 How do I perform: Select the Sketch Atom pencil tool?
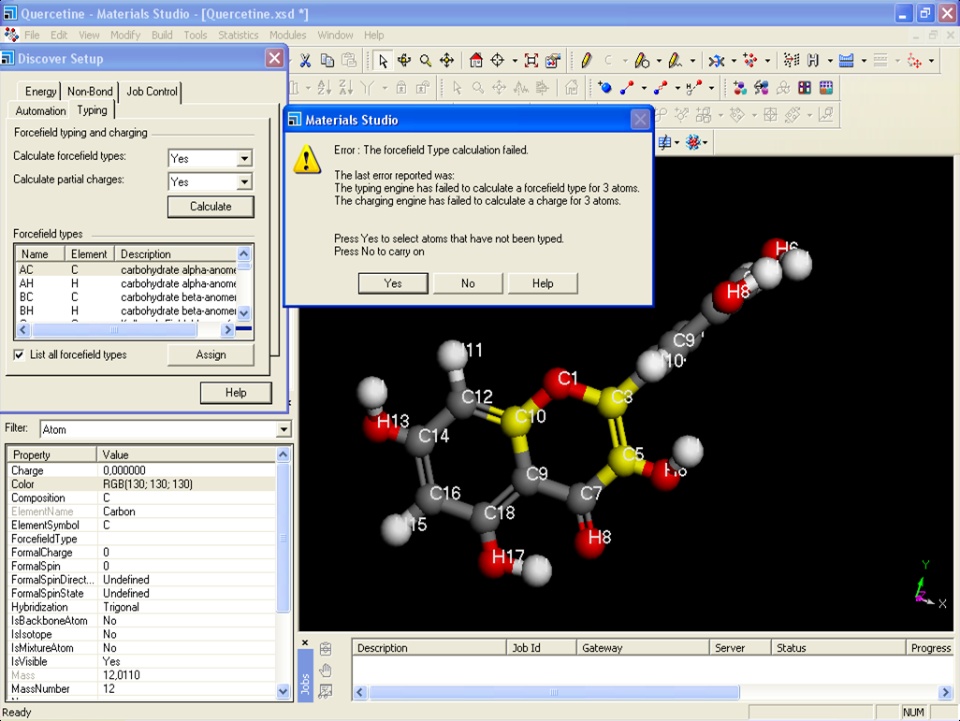point(586,60)
